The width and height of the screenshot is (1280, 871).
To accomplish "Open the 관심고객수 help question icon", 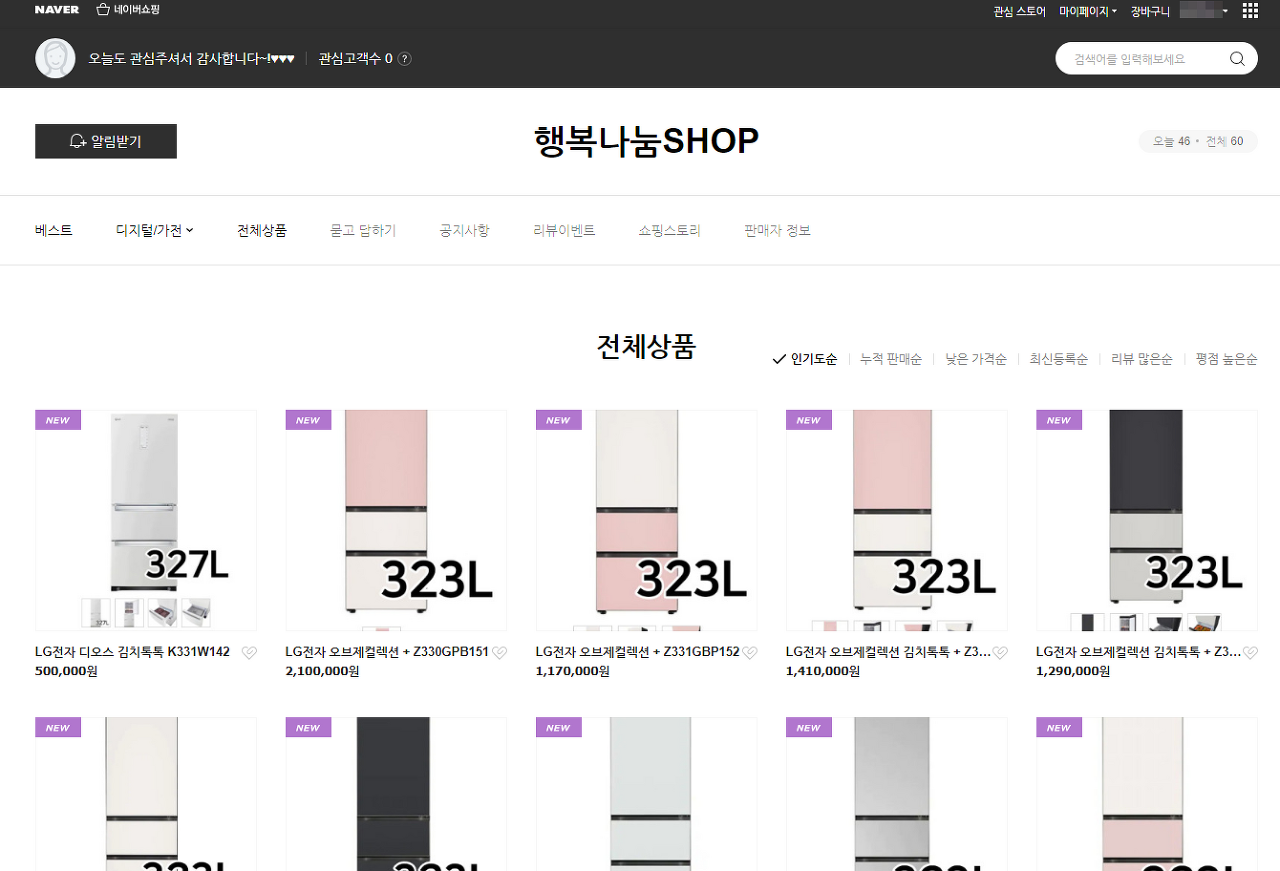I will [x=405, y=59].
